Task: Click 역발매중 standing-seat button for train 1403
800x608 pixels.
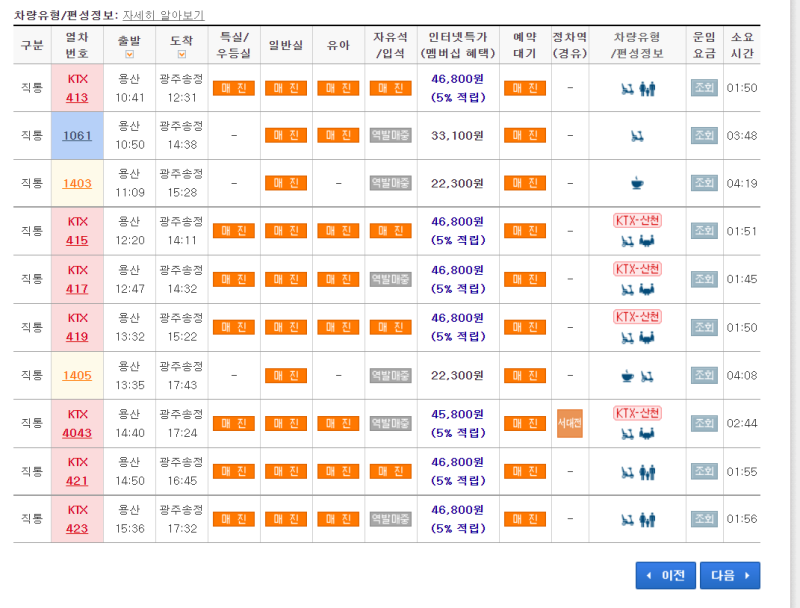Action: tap(390, 183)
